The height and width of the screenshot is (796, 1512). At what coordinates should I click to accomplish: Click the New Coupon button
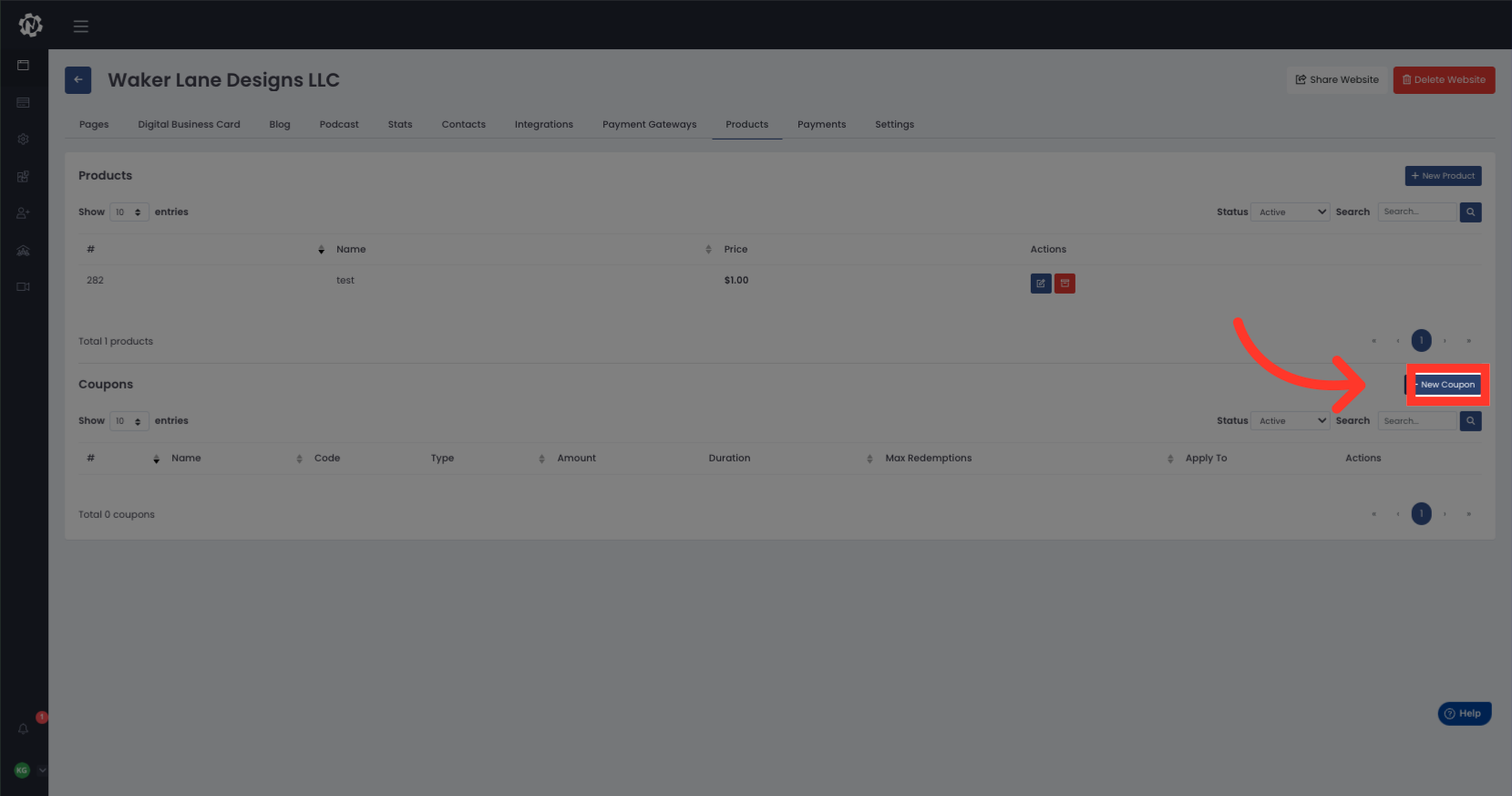1444,385
